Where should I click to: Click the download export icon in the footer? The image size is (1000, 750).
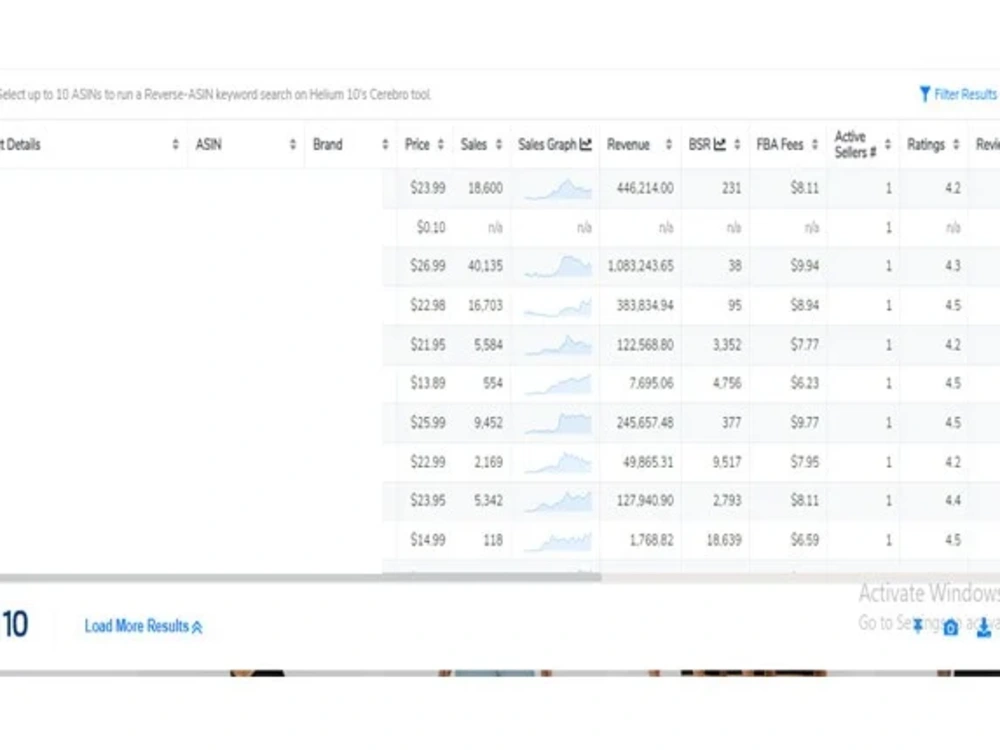984,628
